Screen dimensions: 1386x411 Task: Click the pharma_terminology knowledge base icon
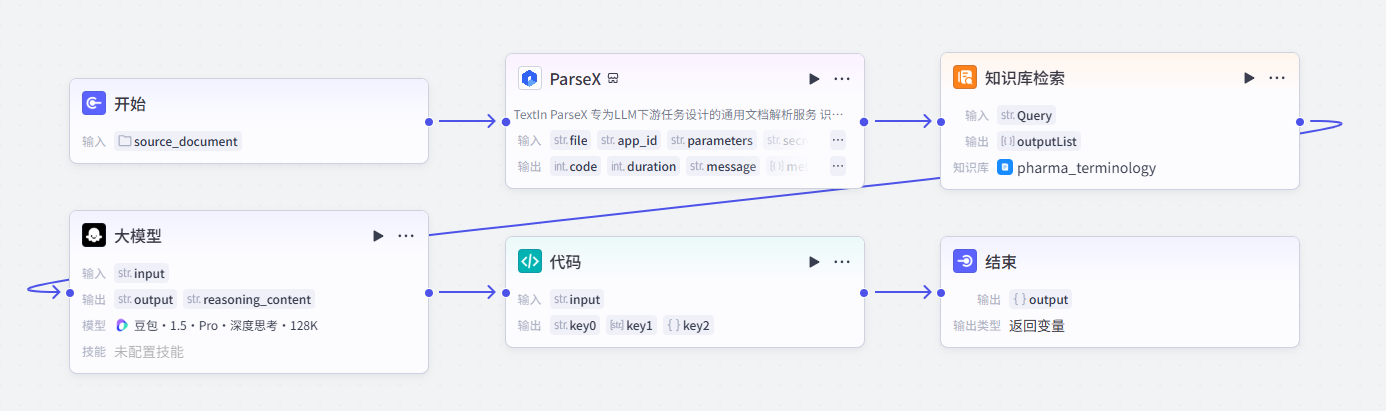pyautogui.click(x=1005, y=167)
